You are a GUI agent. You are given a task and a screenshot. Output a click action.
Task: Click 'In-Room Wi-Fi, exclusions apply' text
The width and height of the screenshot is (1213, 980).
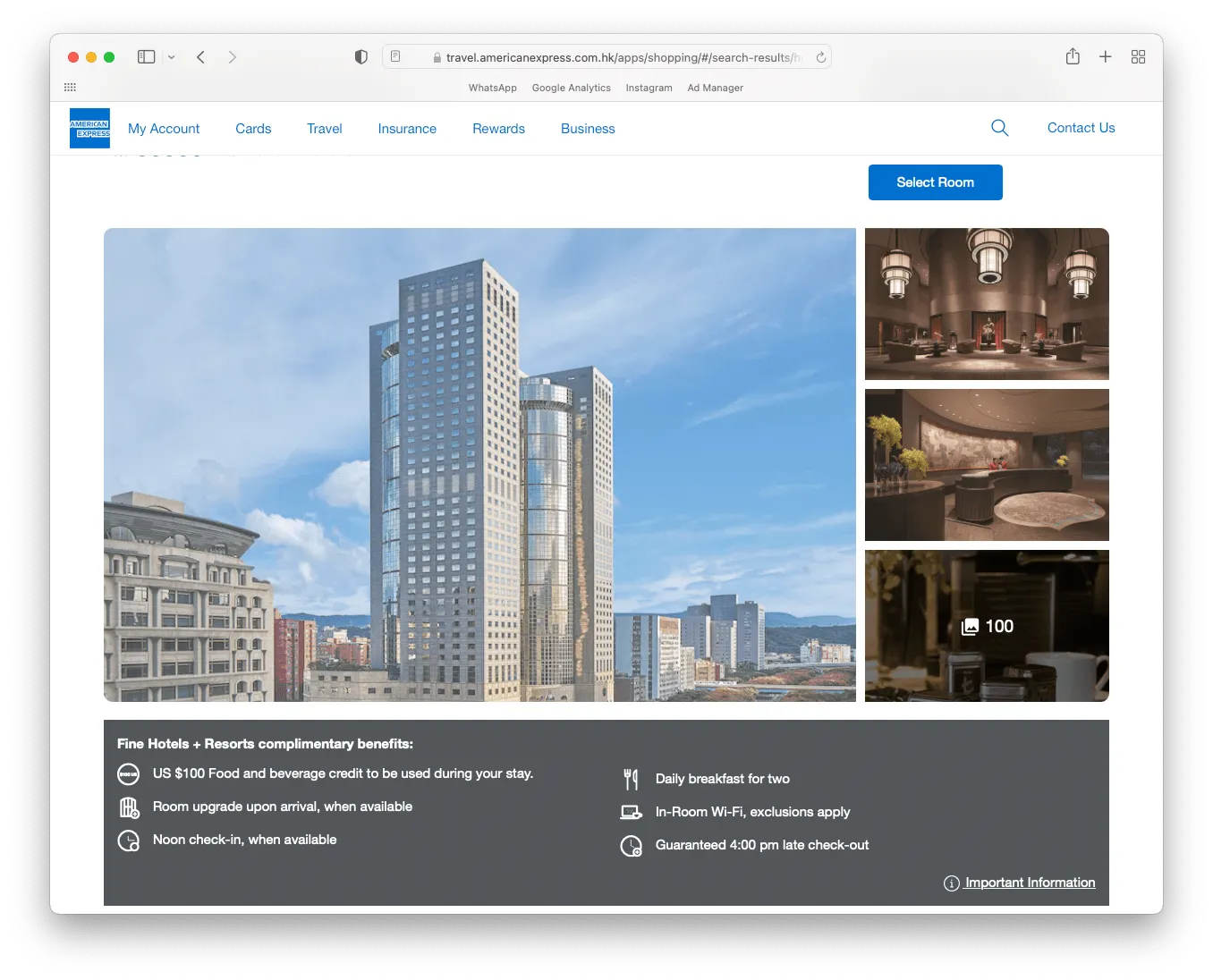tap(753, 812)
